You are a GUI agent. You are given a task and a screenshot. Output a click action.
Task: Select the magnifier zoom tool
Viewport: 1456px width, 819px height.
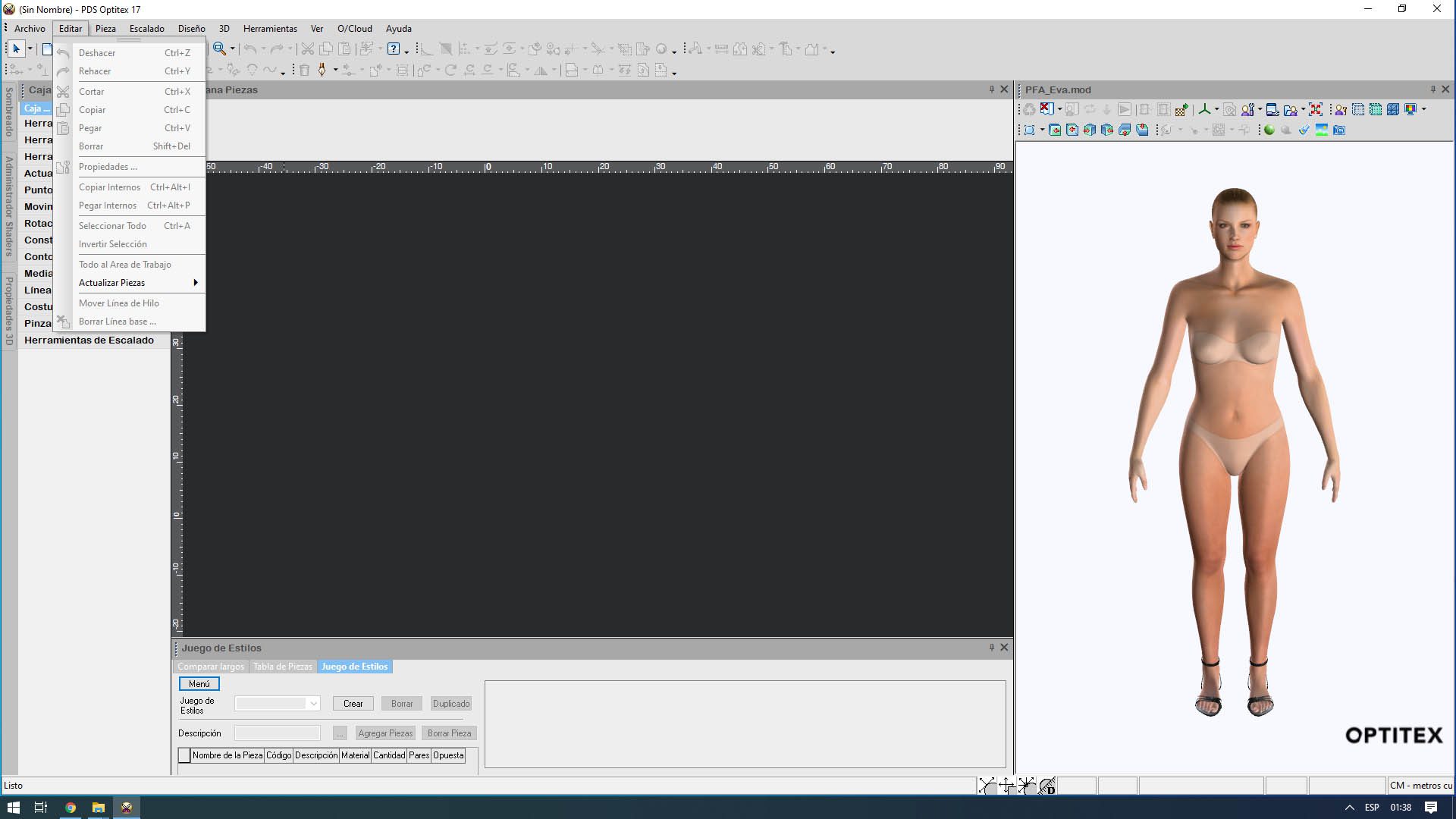click(x=219, y=49)
